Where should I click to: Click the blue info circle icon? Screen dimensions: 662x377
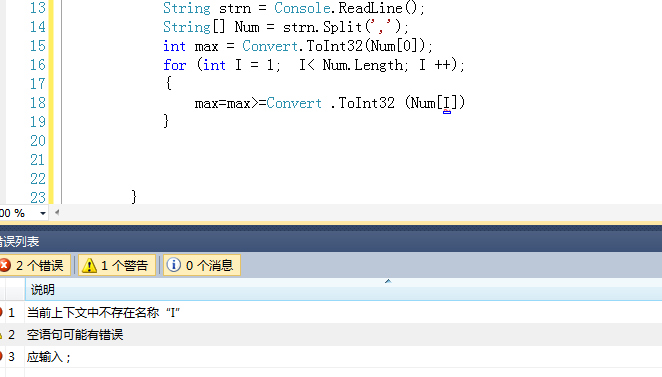click(x=174, y=265)
